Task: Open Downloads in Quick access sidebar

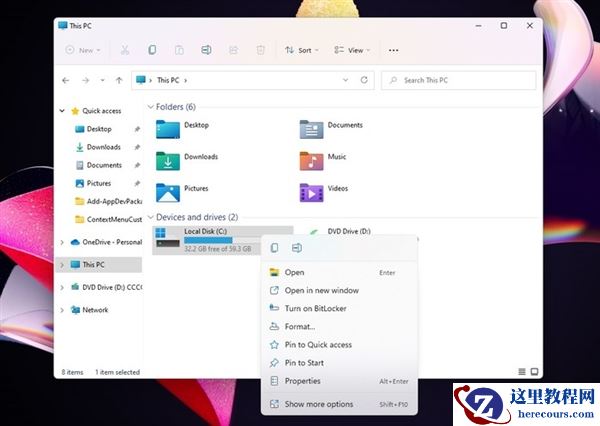Action: [x=104, y=147]
